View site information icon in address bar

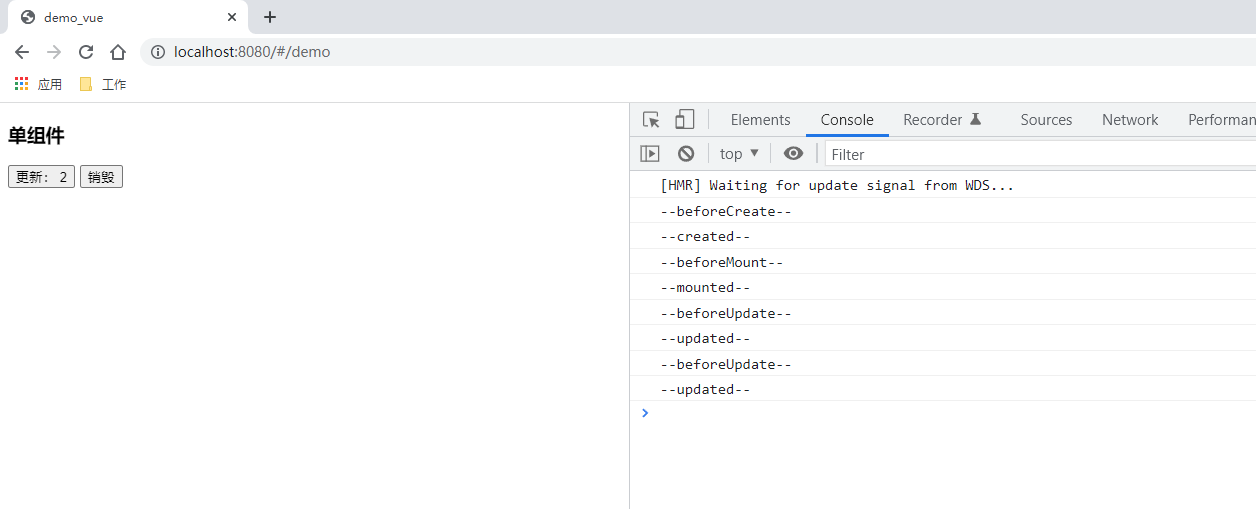click(158, 52)
